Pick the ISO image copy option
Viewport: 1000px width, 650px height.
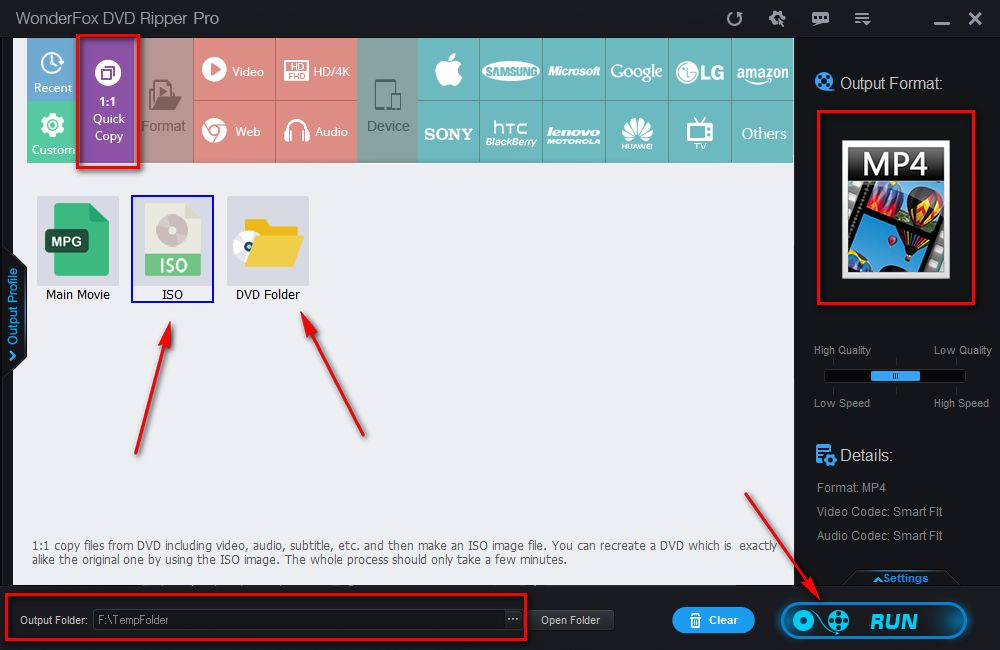(x=172, y=249)
